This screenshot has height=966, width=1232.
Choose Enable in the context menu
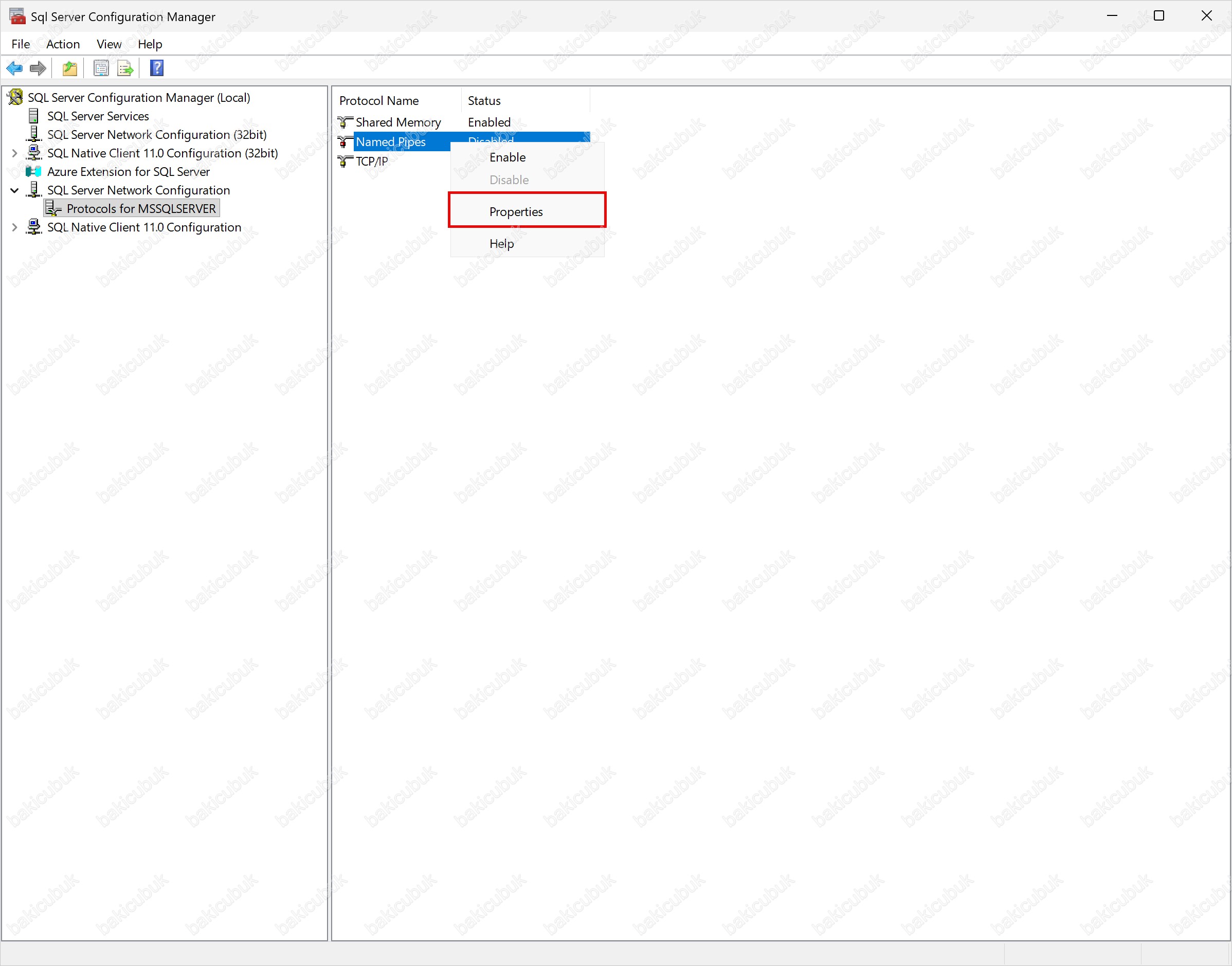pos(507,157)
